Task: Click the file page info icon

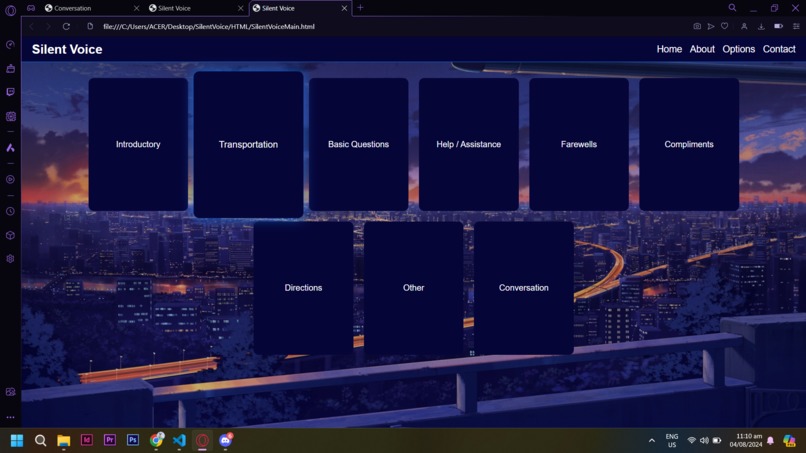Action: 90,26
